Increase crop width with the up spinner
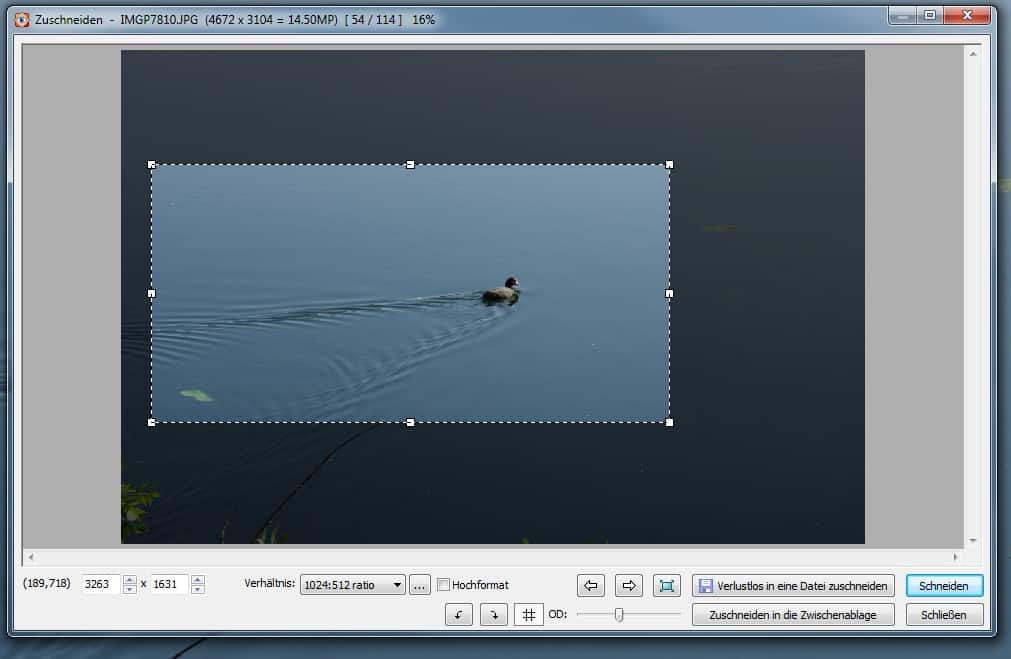 [x=130, y=580]
